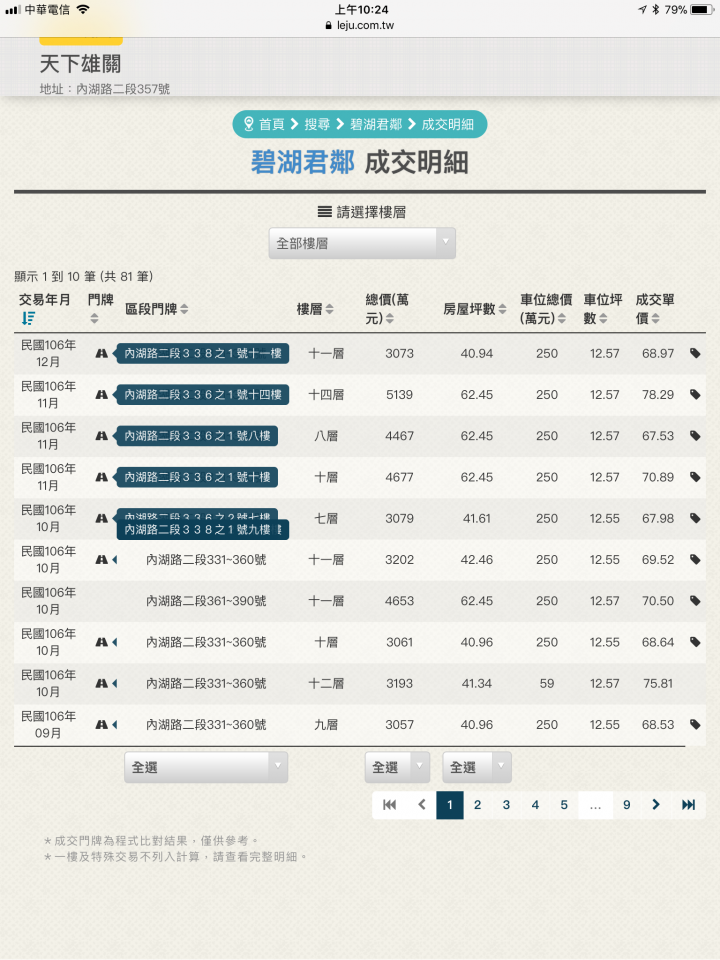Jump to the last page with the skip-forward icon

(689, 804)
